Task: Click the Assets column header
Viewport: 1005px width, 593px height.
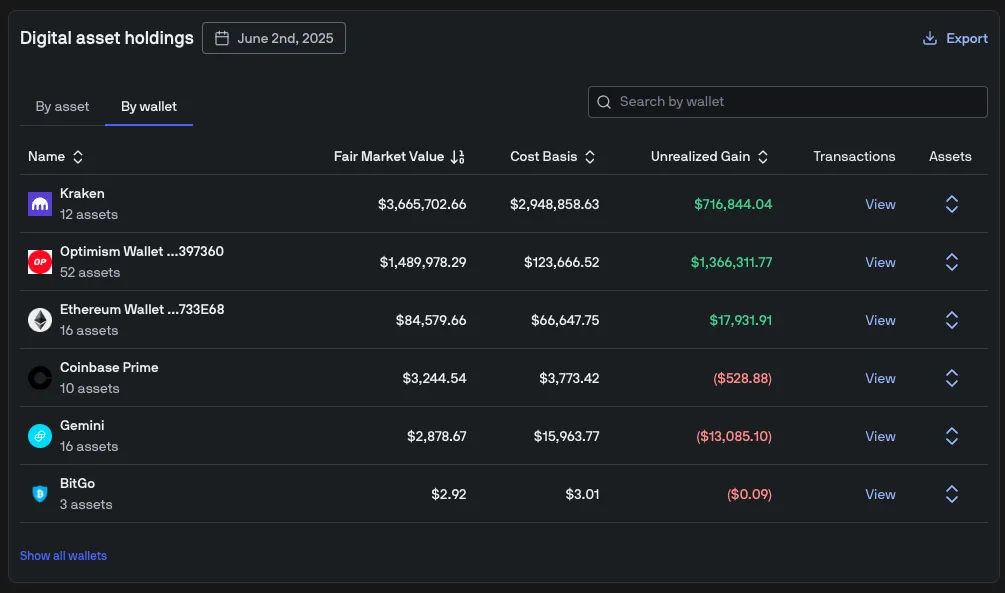Action: [950, 157]
